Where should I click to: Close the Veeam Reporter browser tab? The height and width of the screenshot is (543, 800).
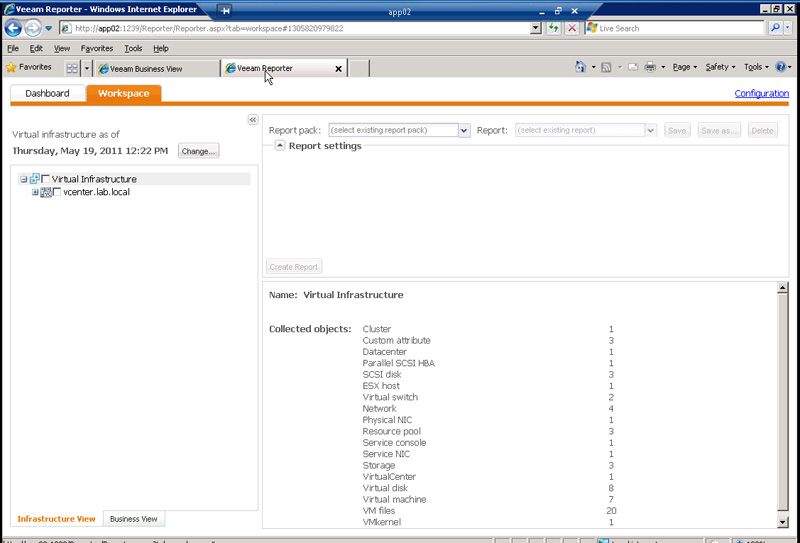pos(338,69)
